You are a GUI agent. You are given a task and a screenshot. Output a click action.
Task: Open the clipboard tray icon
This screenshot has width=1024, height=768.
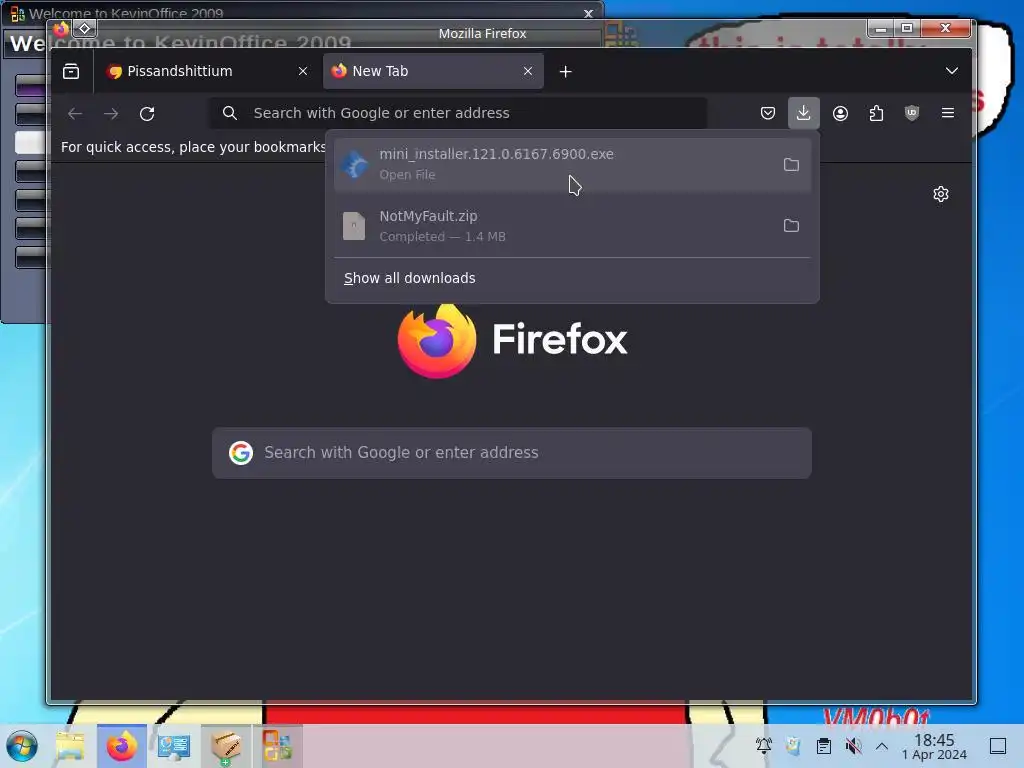pos(824,745)
